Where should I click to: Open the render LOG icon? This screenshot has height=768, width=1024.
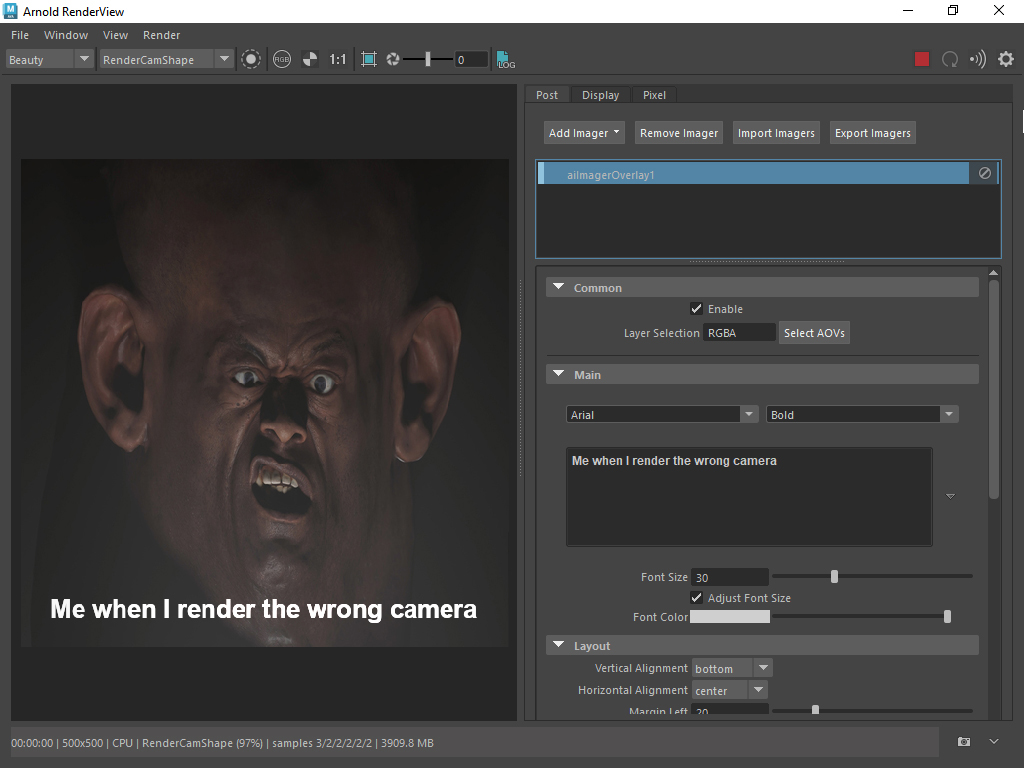[506, 59]
